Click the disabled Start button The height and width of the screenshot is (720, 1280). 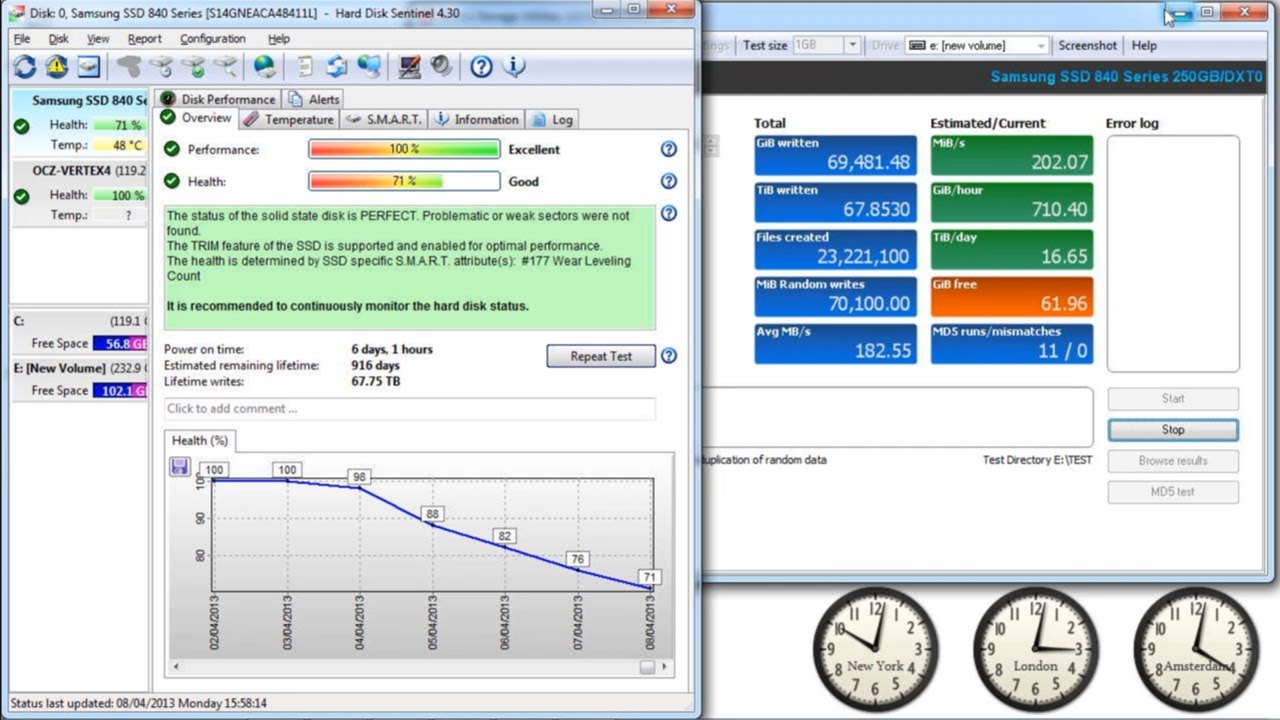click(x=1173, y=398)
